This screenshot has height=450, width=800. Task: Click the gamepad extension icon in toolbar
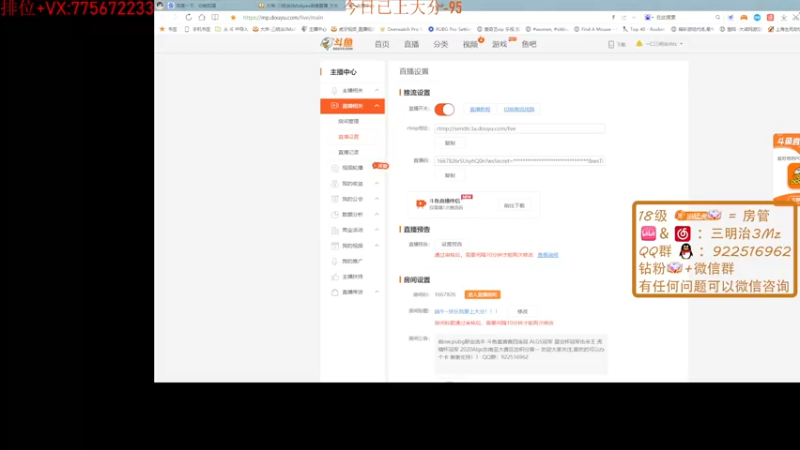pyautogui.click(x=744, y=17)
